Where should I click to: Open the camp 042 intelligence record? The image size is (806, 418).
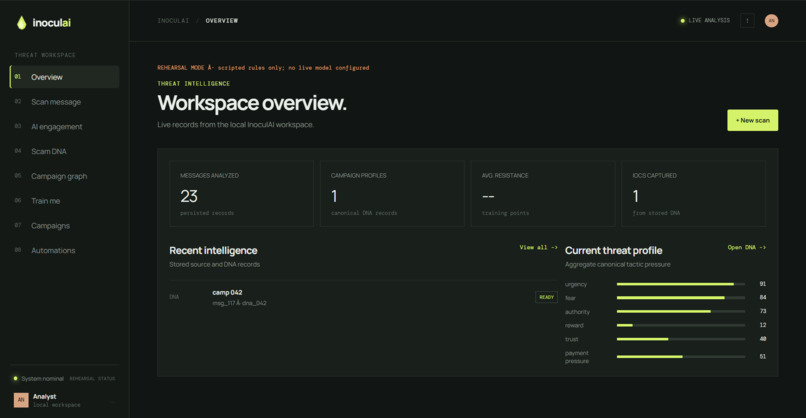(x=363, y=297)
